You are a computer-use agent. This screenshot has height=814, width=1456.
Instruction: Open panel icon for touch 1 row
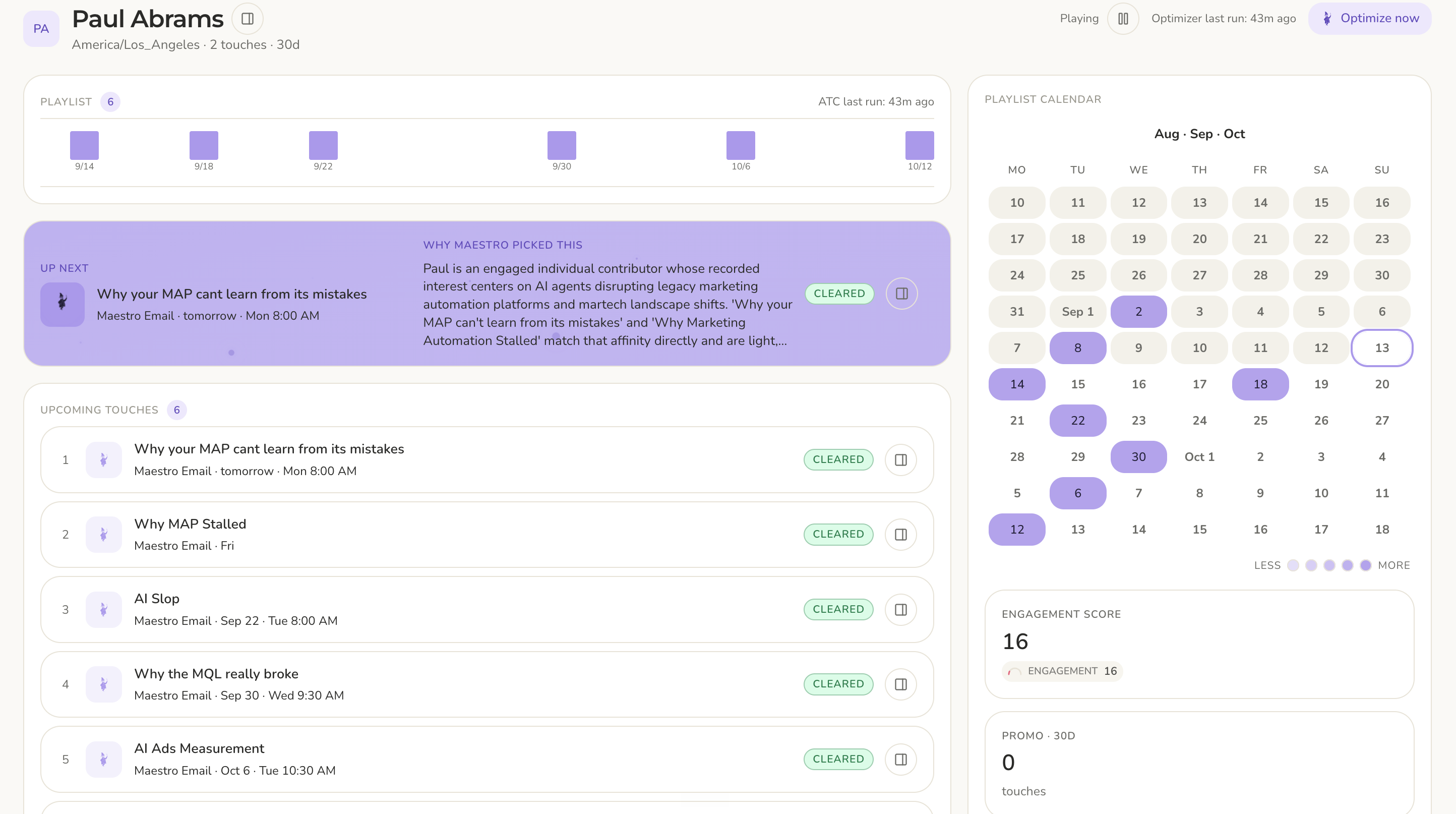(x=901, y=459)
